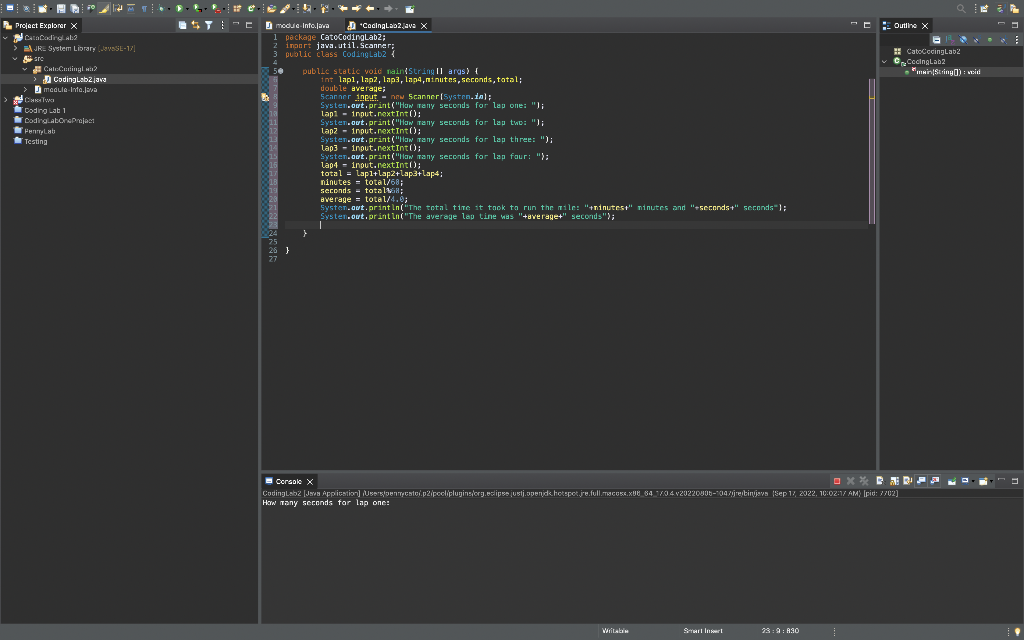Toggle Show Console on standard error
This screenshot has height=640, width=1024.
click(x=935, y=481)
